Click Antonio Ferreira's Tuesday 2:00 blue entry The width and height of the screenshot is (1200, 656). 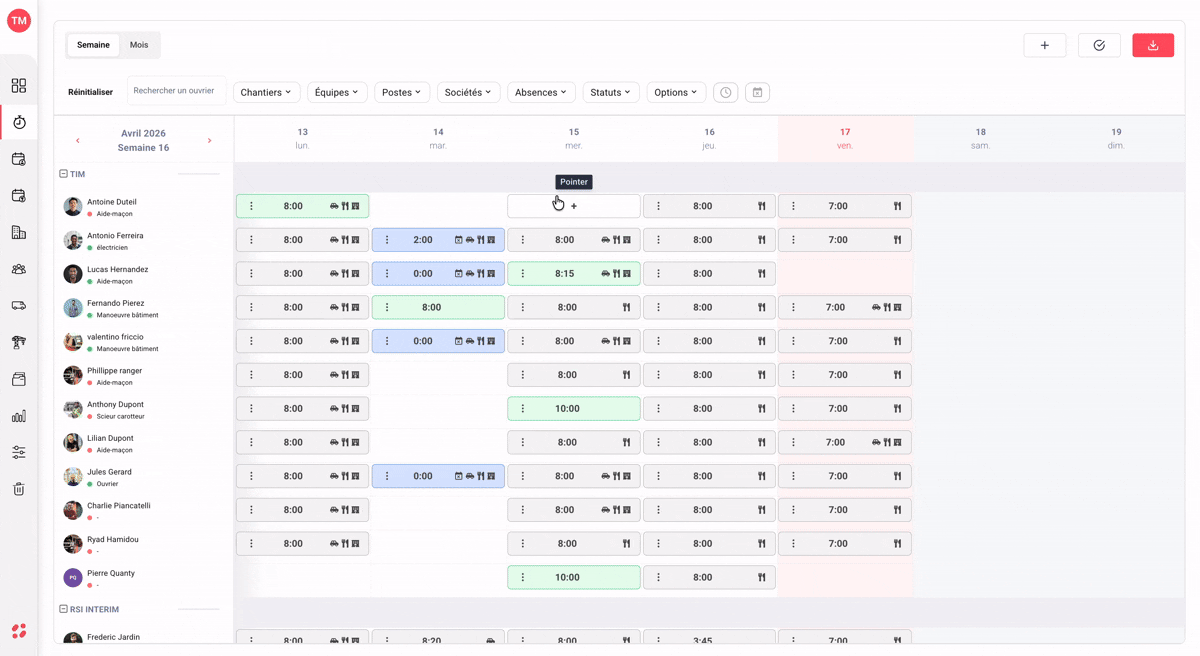(x=438, y=240)
